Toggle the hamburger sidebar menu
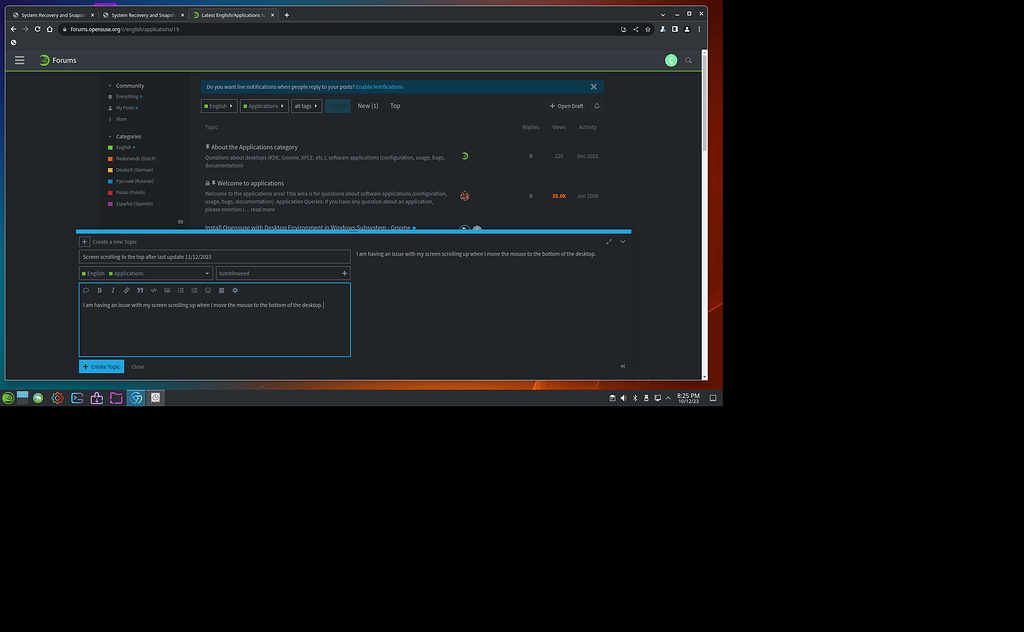The width and height of the screenshot is (1024, 632). (x=20, y=60)
